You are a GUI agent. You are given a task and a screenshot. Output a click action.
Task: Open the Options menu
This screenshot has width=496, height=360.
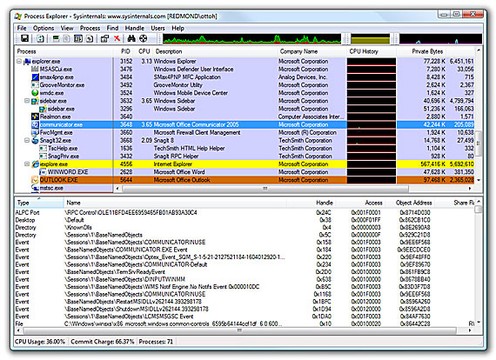tap(43, 28)
